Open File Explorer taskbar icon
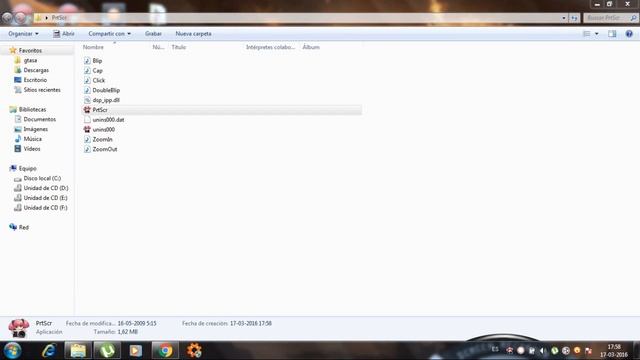This screenshot has height=360, width=640. 78,351
